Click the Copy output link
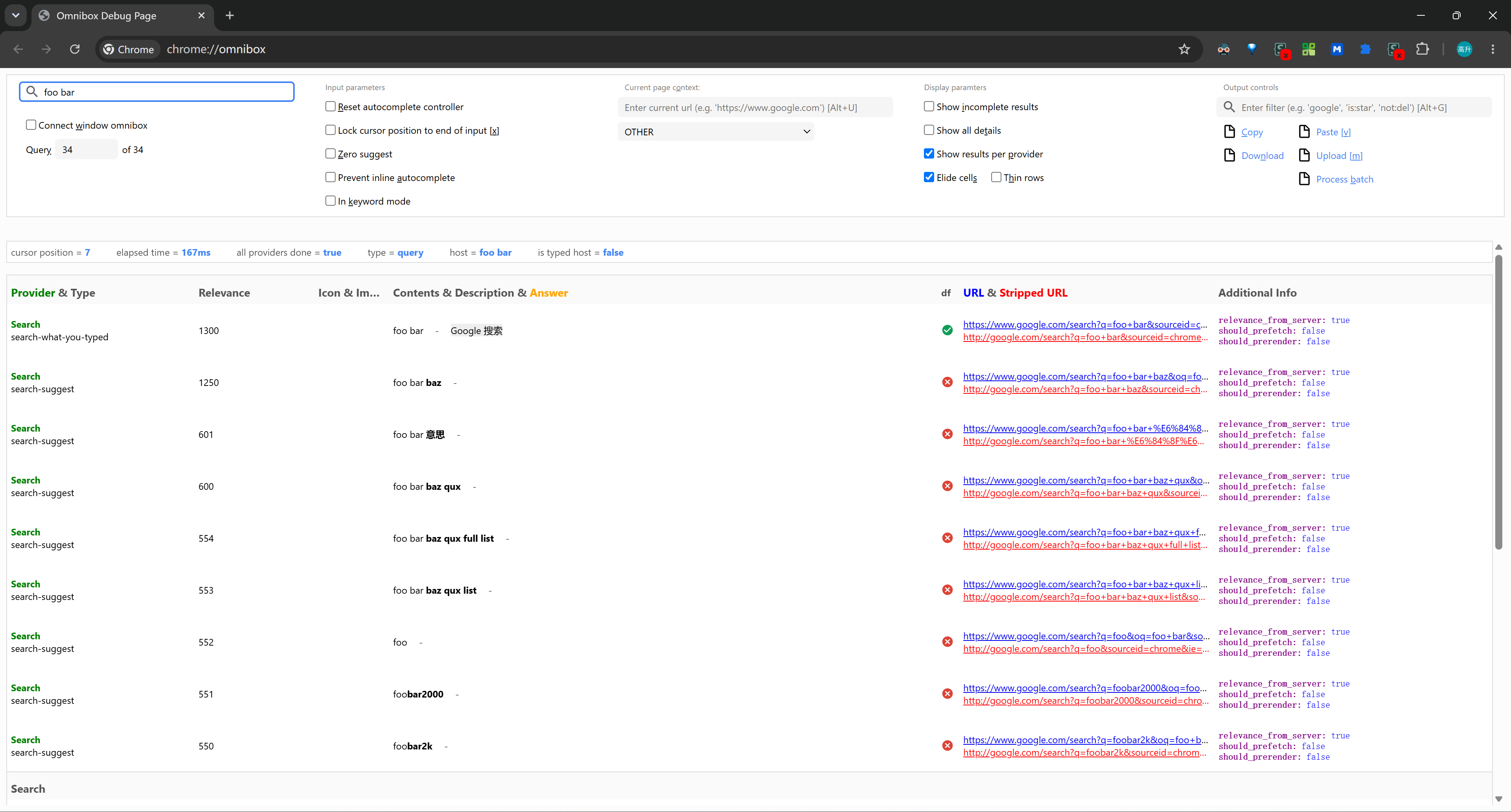 1252,132
